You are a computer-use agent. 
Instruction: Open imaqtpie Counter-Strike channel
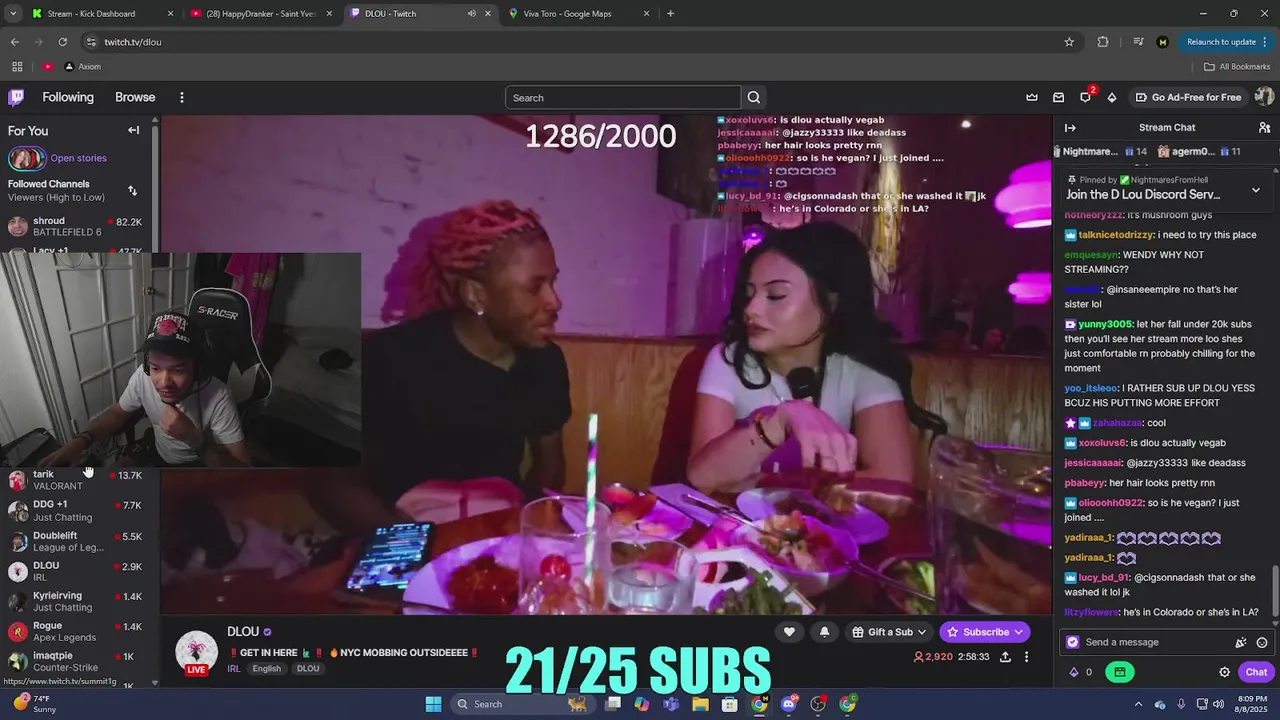coord(76,661)
